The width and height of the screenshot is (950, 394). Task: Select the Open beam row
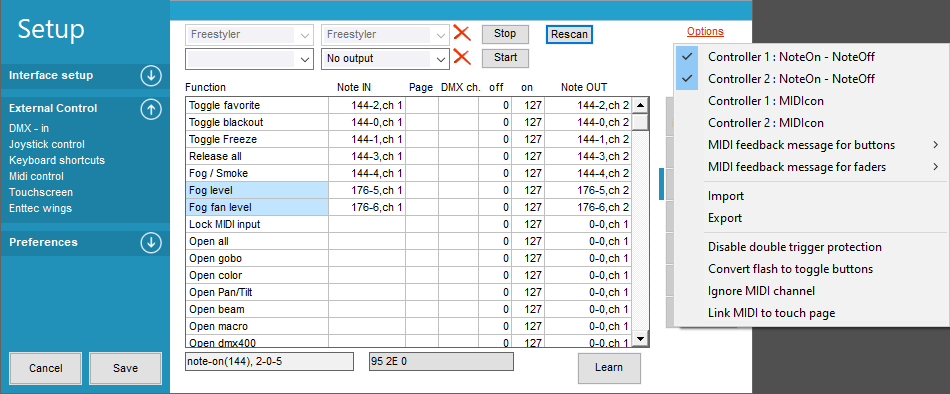point(408,309)
